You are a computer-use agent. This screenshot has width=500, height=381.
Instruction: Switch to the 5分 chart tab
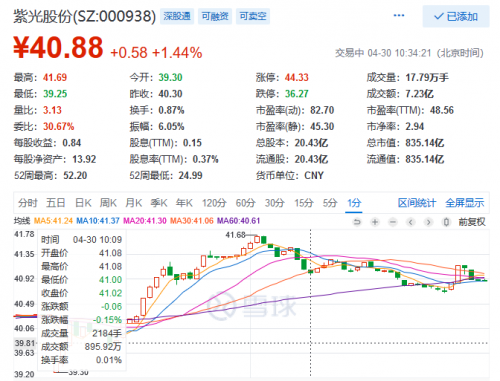[330, 203]
